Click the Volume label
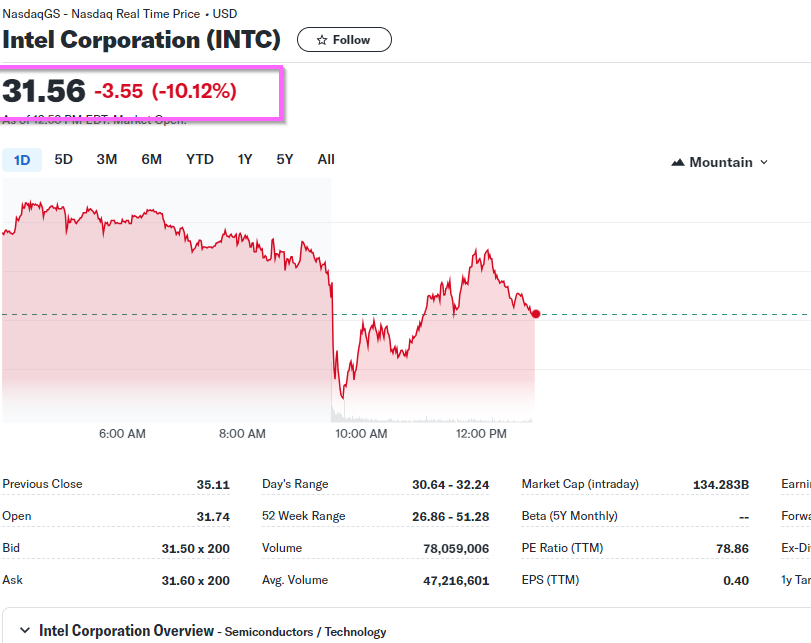The width and height of the screenshot is (811, 643). (x=282, y=548)
